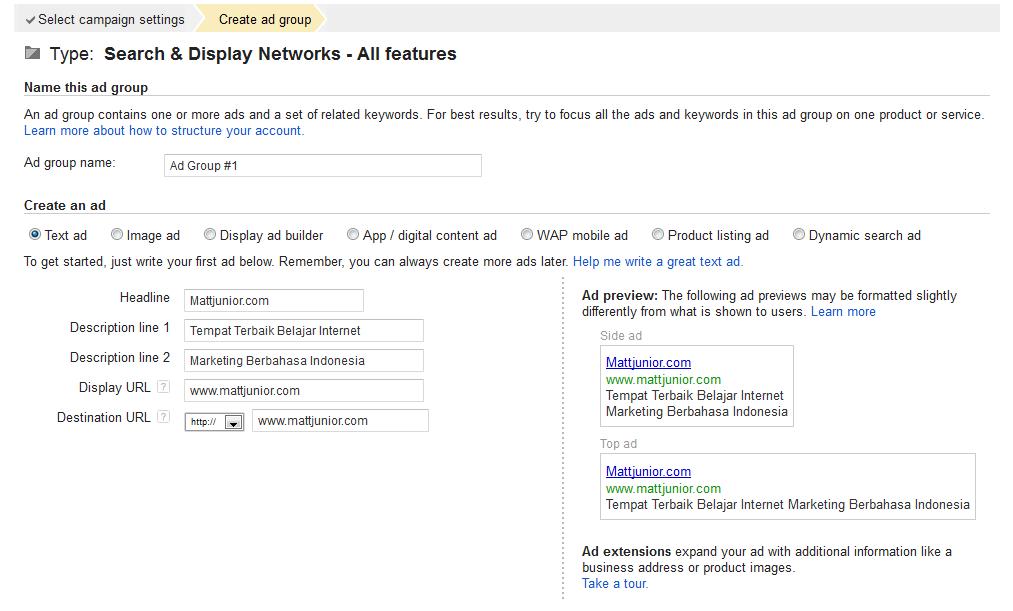
Task: Click www.mattjunior.com in Side ad preview
Action: (663, 380)
